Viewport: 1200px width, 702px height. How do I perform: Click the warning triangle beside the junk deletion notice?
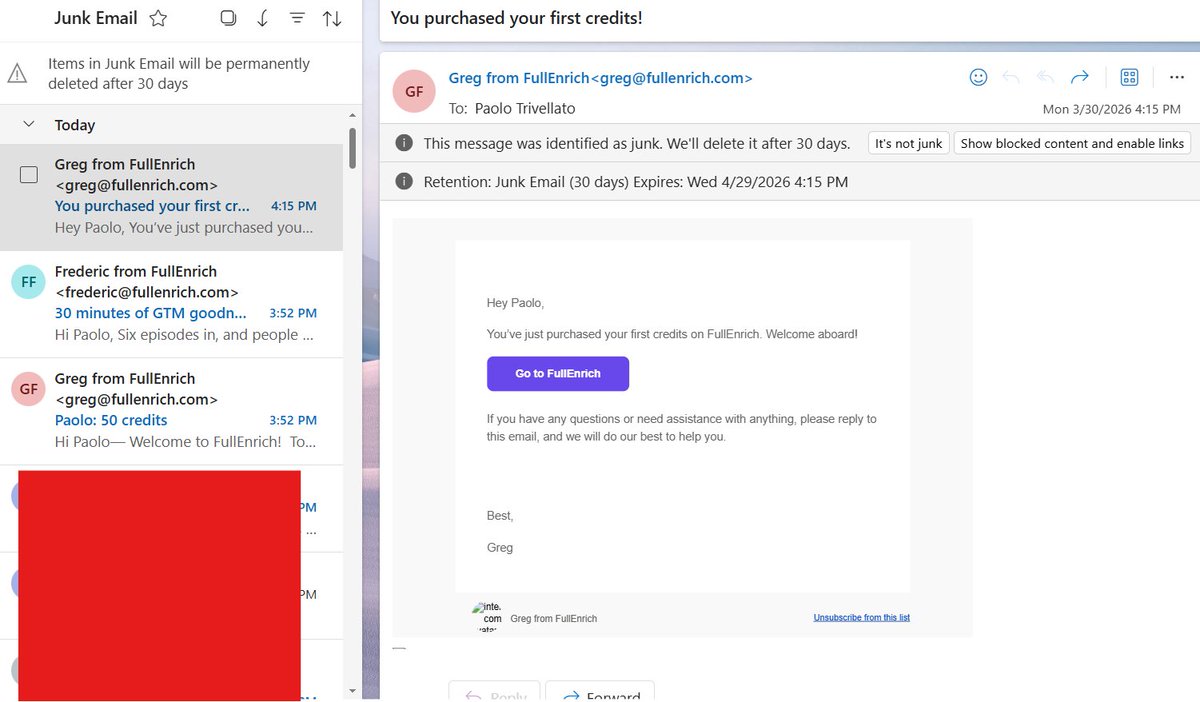click(x=18, y=73)
